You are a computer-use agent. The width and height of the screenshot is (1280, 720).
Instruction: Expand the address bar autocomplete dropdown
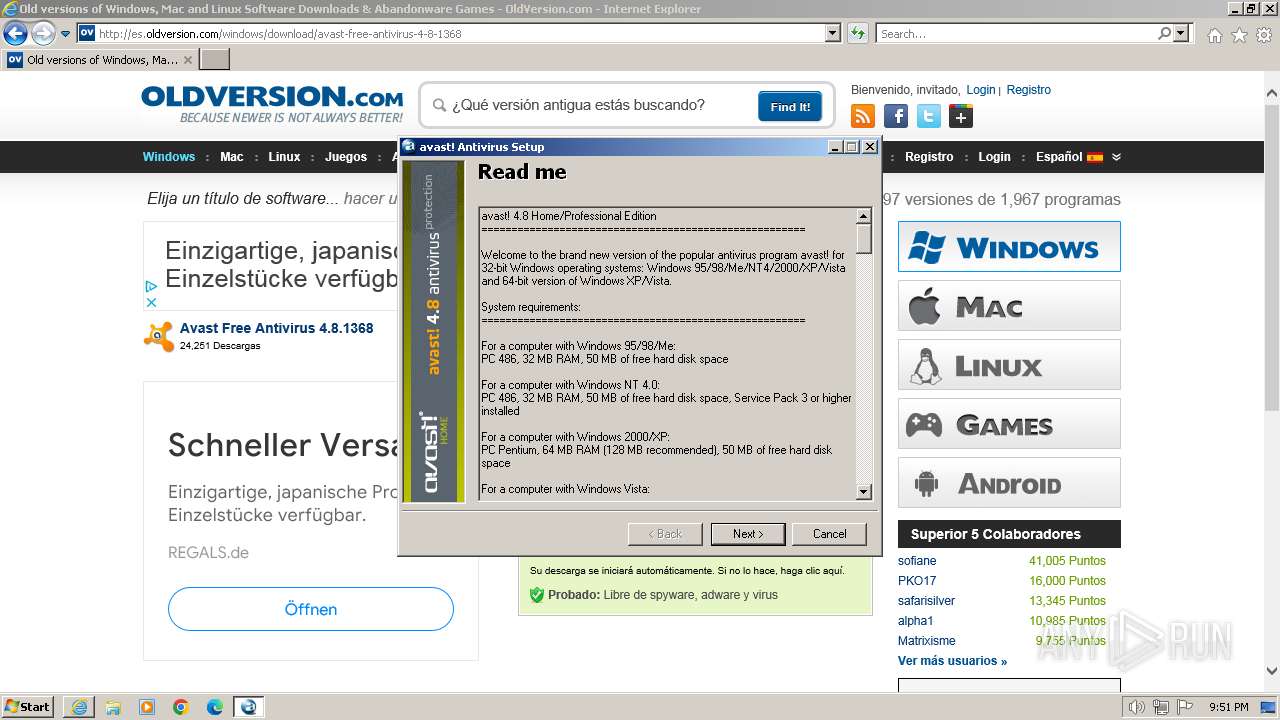point(832,34)
